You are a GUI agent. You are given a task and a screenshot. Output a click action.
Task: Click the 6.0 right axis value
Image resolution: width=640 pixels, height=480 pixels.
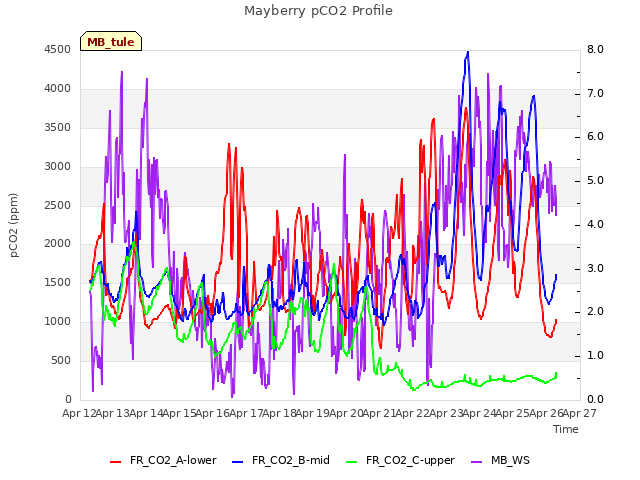click(x=595, y=137)
